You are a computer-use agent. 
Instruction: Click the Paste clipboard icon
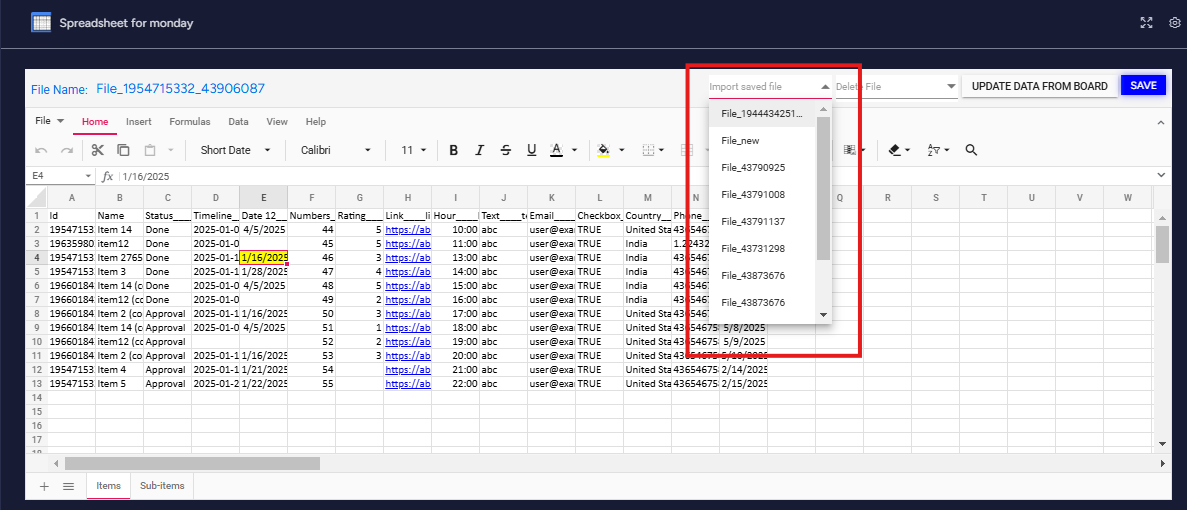point(150,150)
